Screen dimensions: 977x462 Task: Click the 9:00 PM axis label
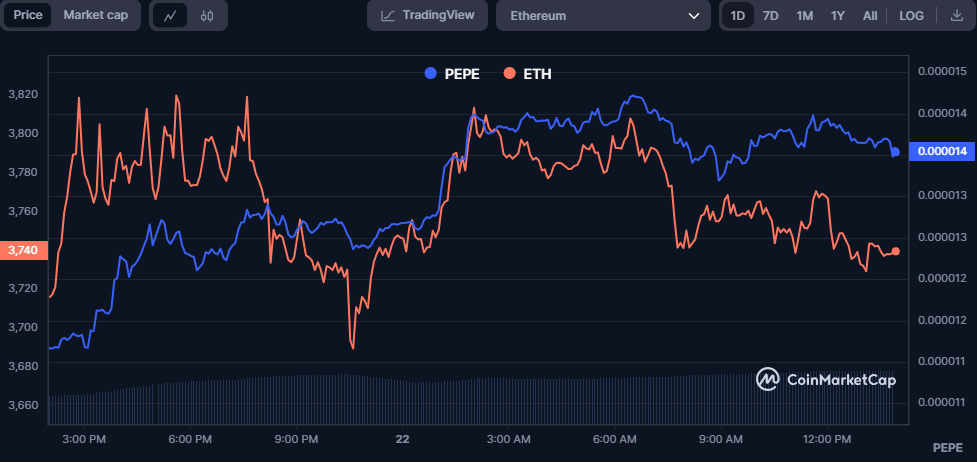(x=297, y=440)
